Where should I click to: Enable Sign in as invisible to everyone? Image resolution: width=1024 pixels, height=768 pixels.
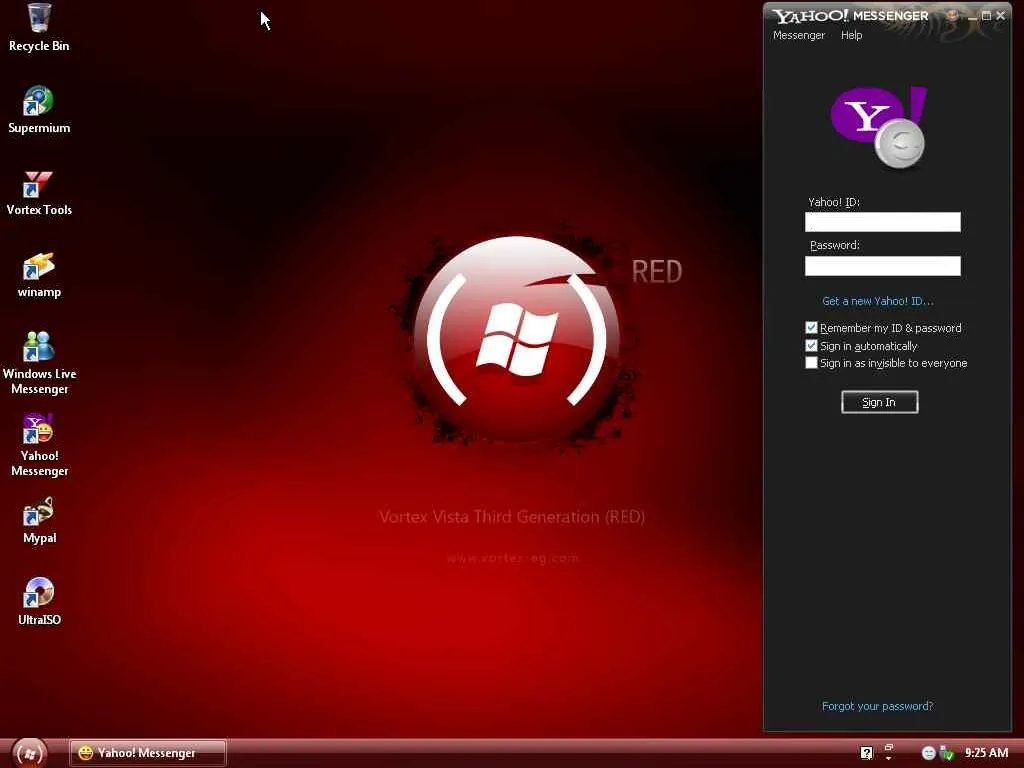(x=811, y=362)
